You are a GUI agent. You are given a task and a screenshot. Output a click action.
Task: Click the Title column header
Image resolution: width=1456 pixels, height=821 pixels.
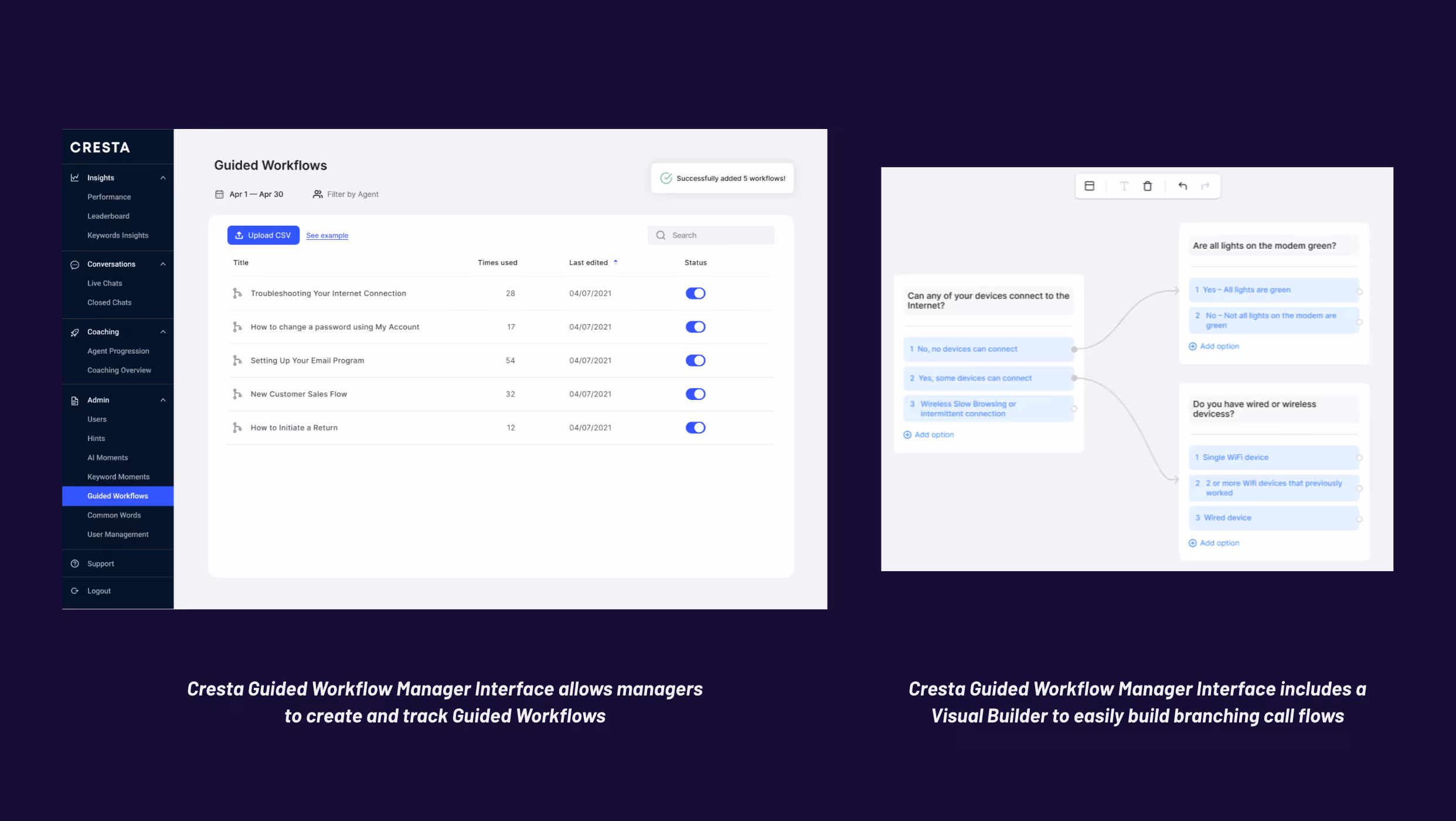point(241,263)
